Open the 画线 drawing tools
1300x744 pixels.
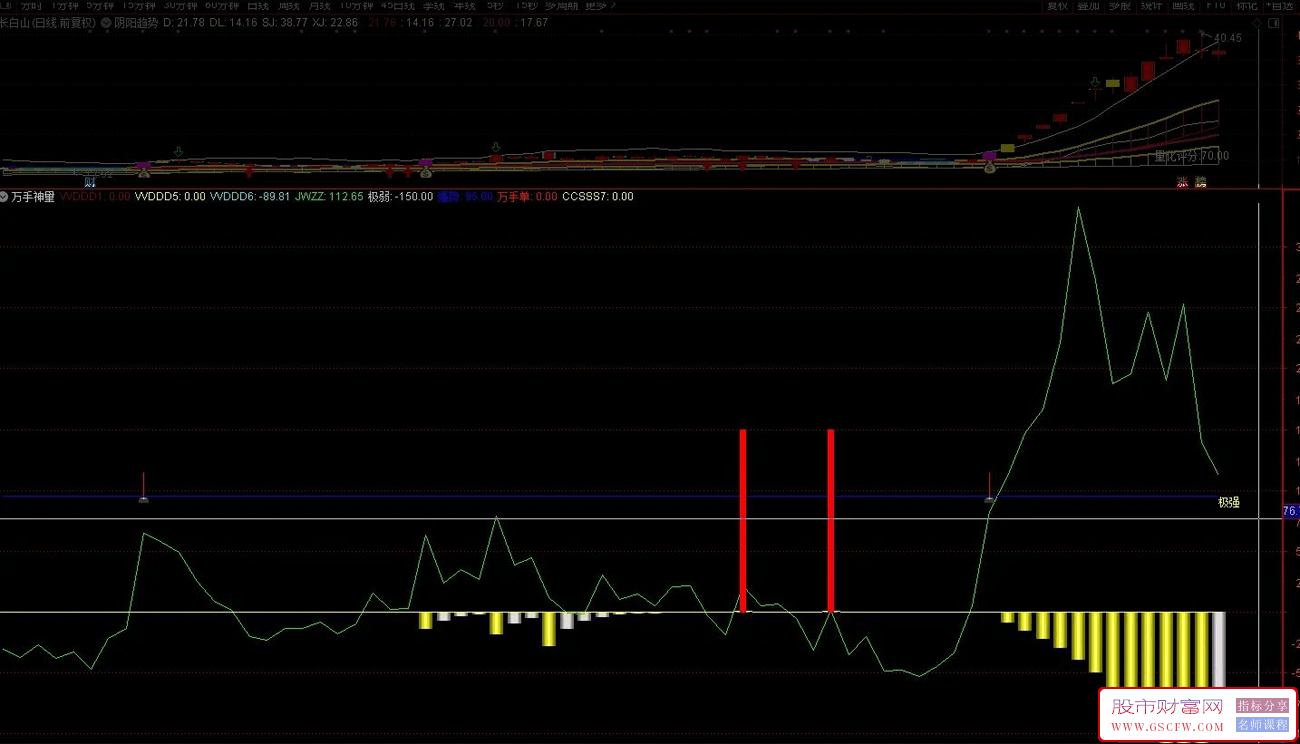(x=1183, y=5)
